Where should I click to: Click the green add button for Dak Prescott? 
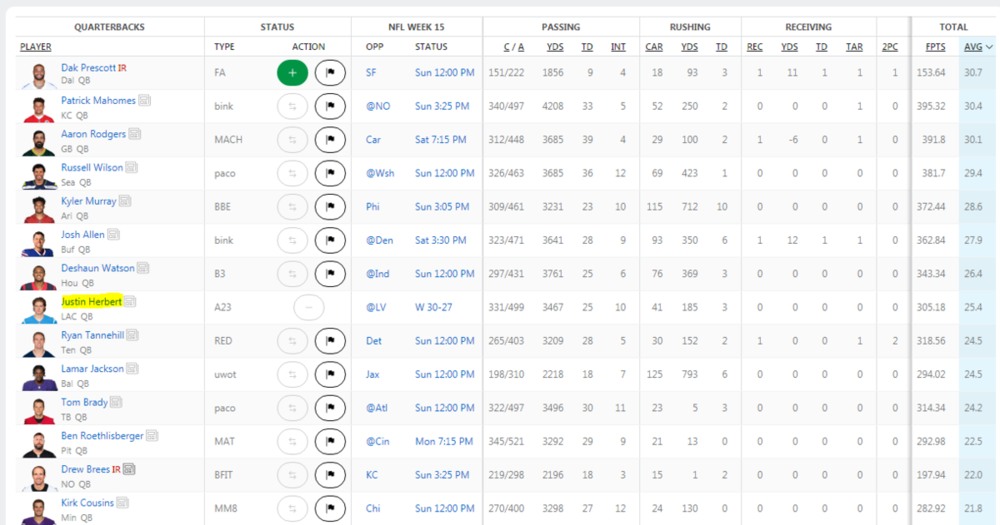[292, 73]
